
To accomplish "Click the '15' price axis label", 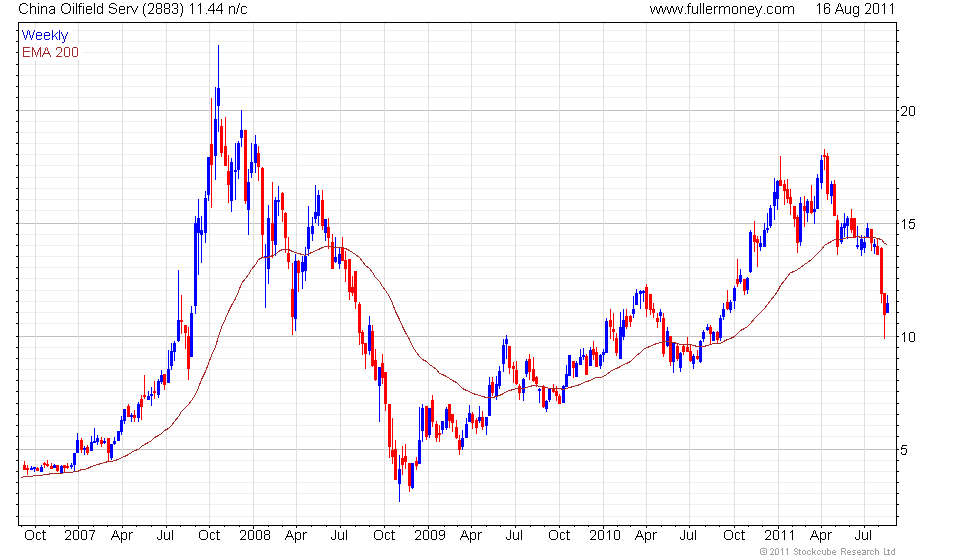I will pyautogui.click(x=908, y=224).
